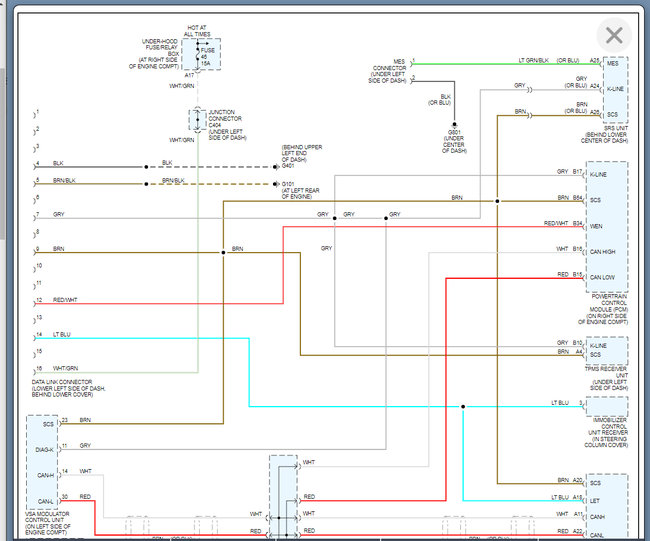The height and width of the screenshot is (541, 650).
Task: Click the 'MES CONNECTOR' label
Action: tap(389, 65)
